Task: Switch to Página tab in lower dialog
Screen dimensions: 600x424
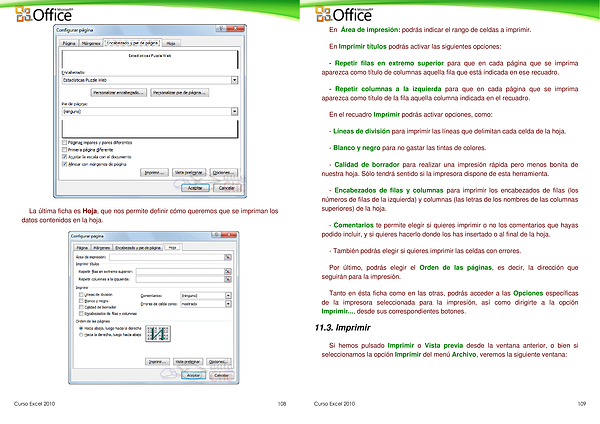Action: (82, 248)
